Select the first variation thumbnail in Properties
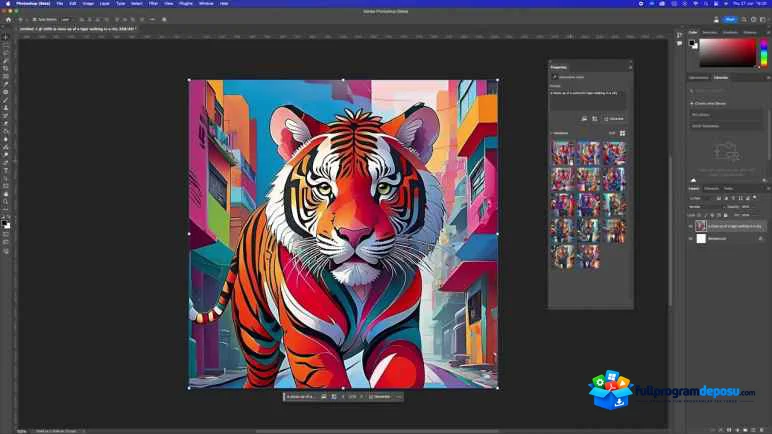Screen dimensions: 772x434 pyautogui.click(x=563, y=153)
